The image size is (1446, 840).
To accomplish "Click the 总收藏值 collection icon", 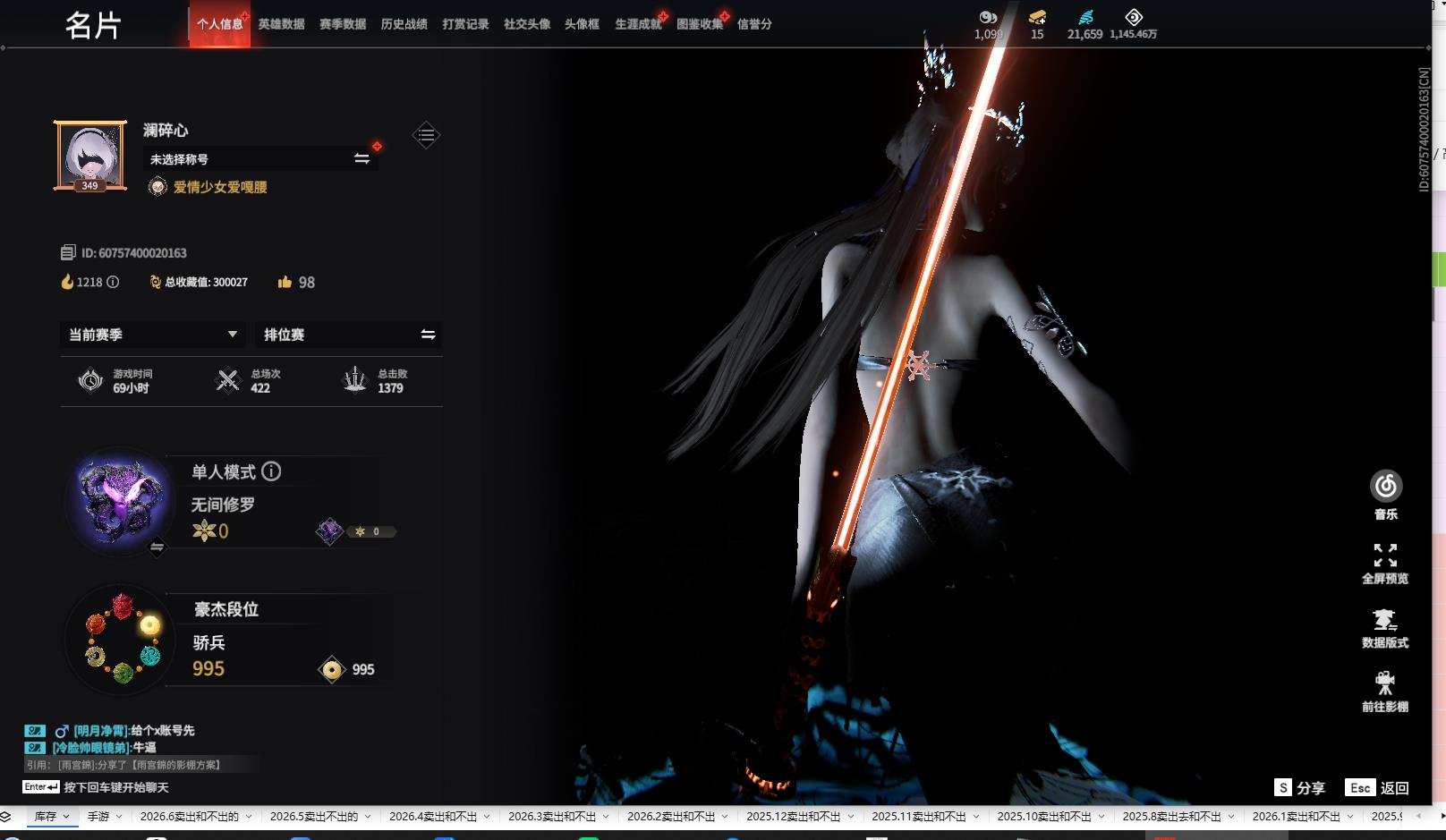I will pos(155,282).
